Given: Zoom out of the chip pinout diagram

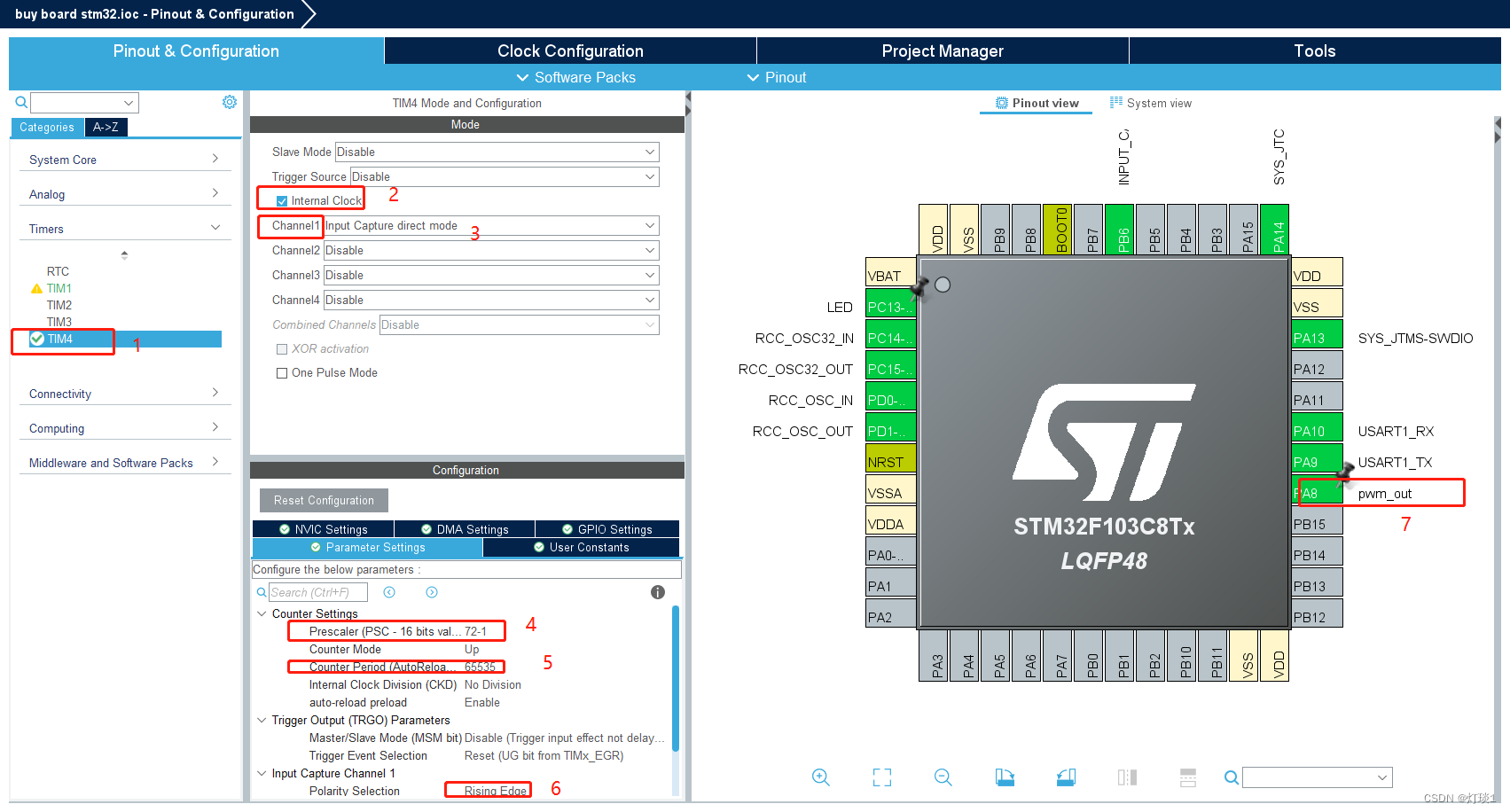Looking at the screenshot, I should click(x=943, y=777).
